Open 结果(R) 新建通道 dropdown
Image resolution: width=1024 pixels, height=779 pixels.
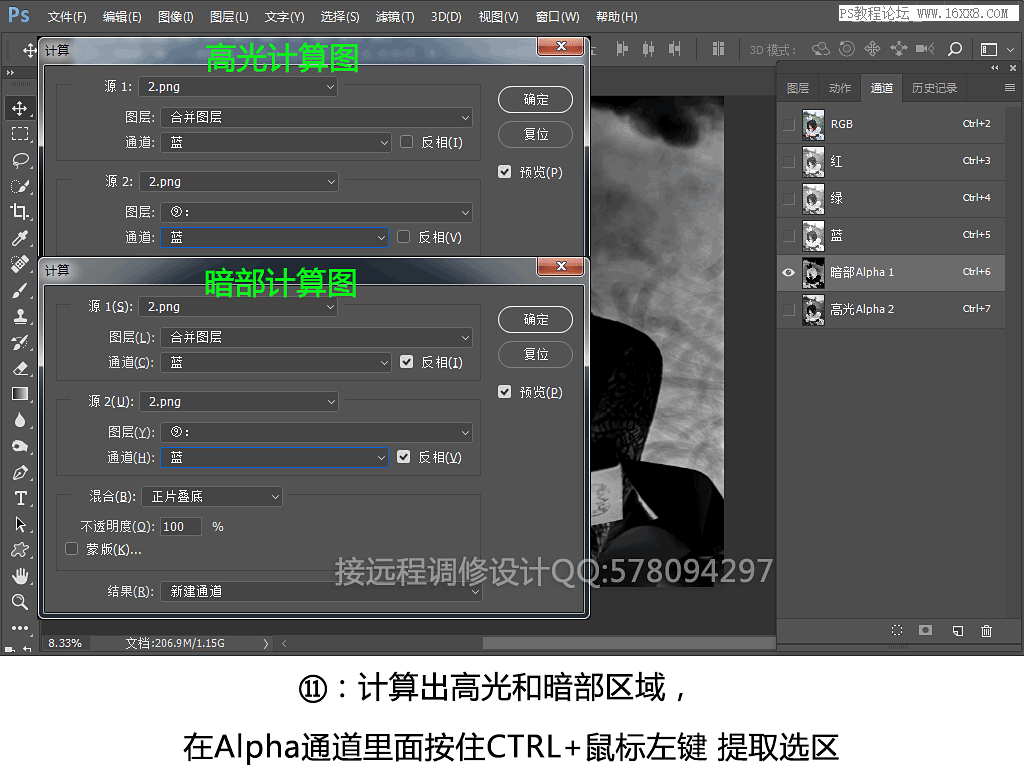pyautogui.click(x=321, y=592)
